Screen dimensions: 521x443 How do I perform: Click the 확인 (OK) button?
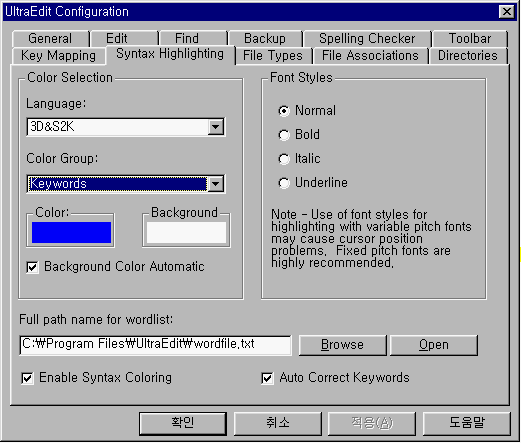[183, 424]
